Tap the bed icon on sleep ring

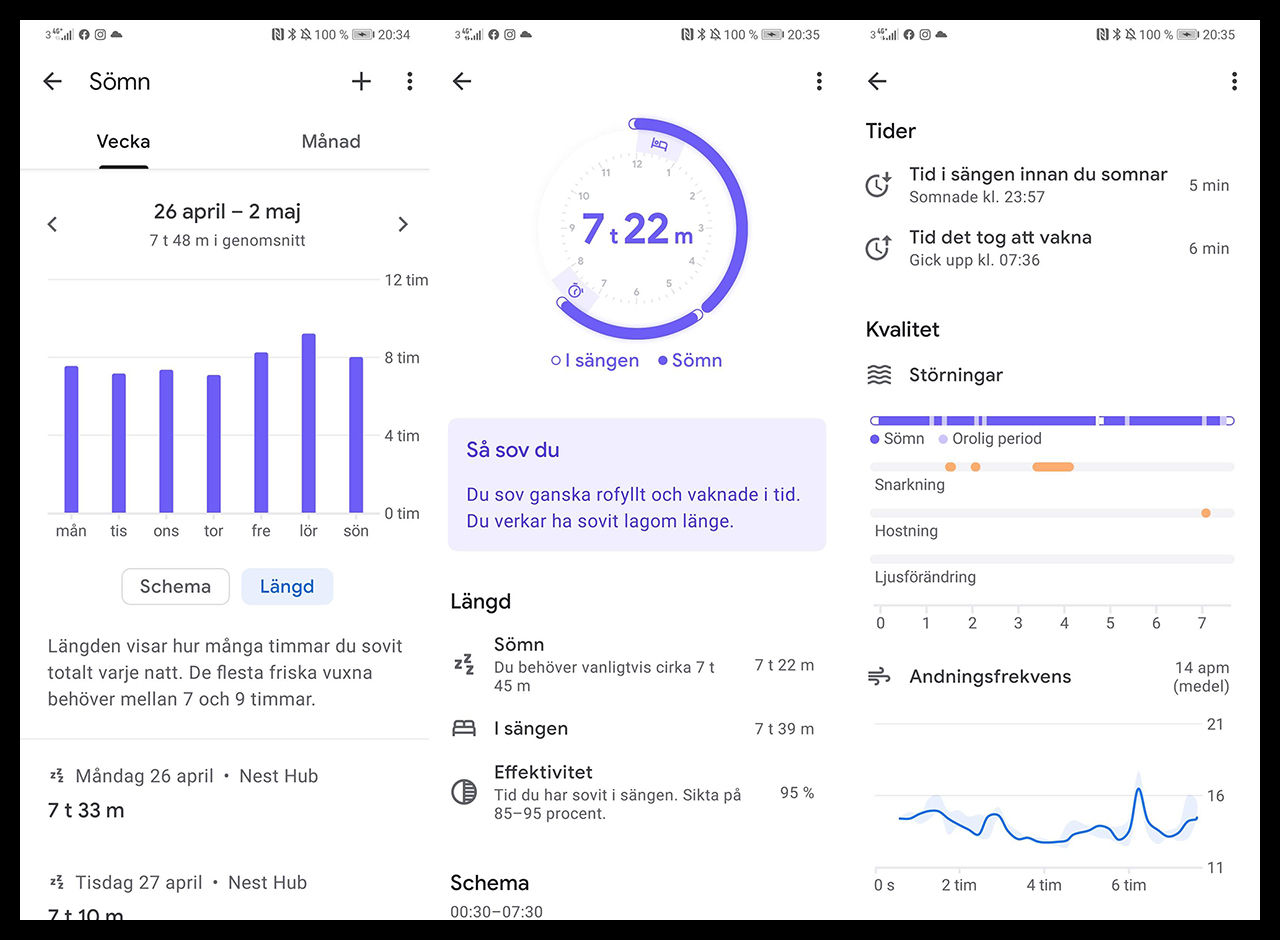[659, 145]
